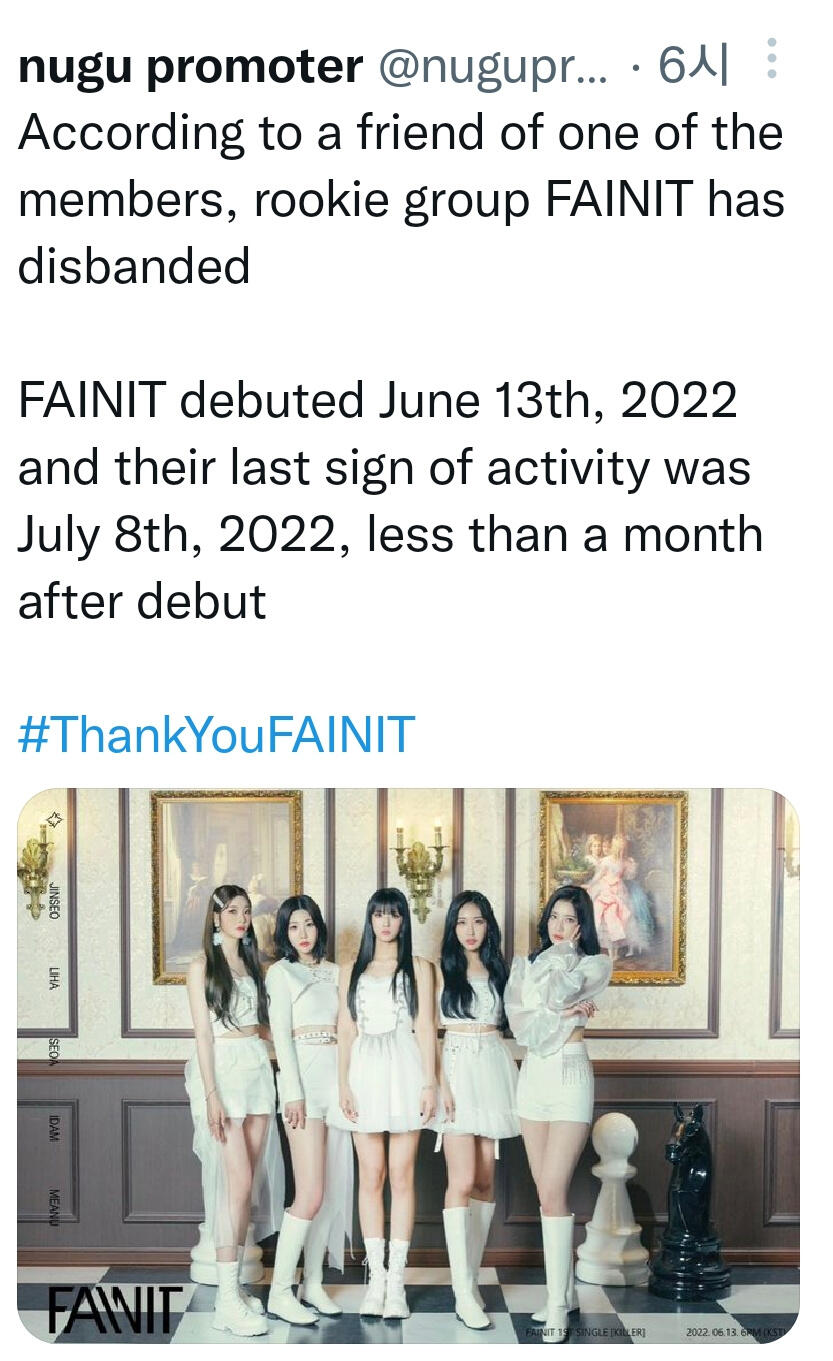This screenshot has width=833, height=1361.
Task: Click the tweet text about FAINIT disbanding
Action: [400, 200]
